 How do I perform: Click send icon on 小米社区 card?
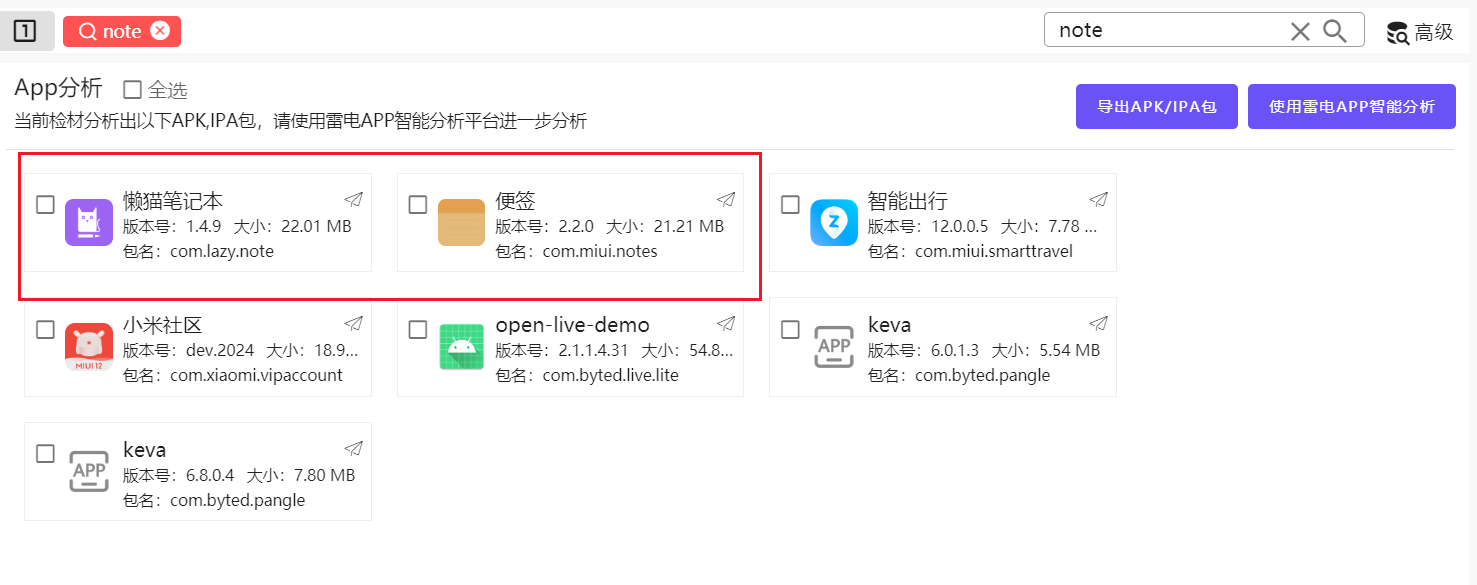point(353,323)
